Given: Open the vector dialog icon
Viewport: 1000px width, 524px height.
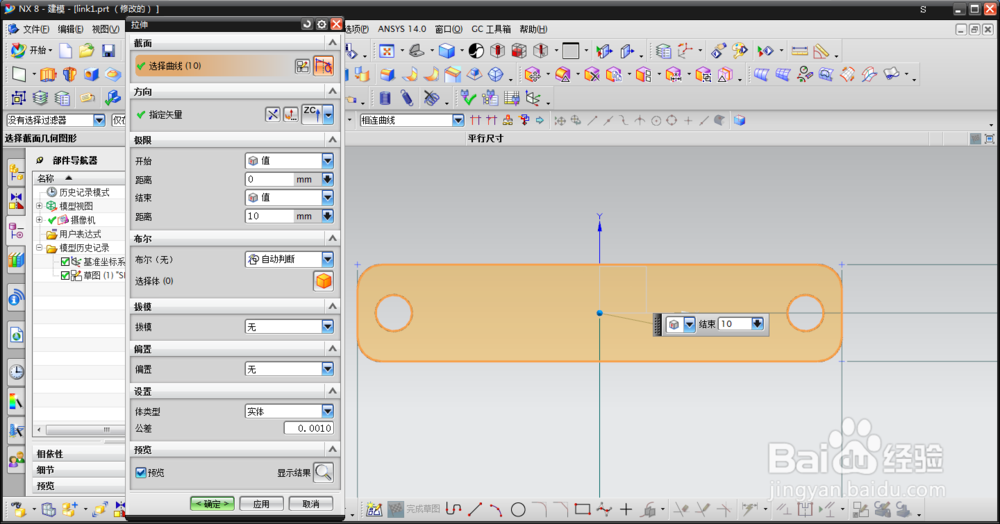Looking at the screenshot, I should coord(291,115).
